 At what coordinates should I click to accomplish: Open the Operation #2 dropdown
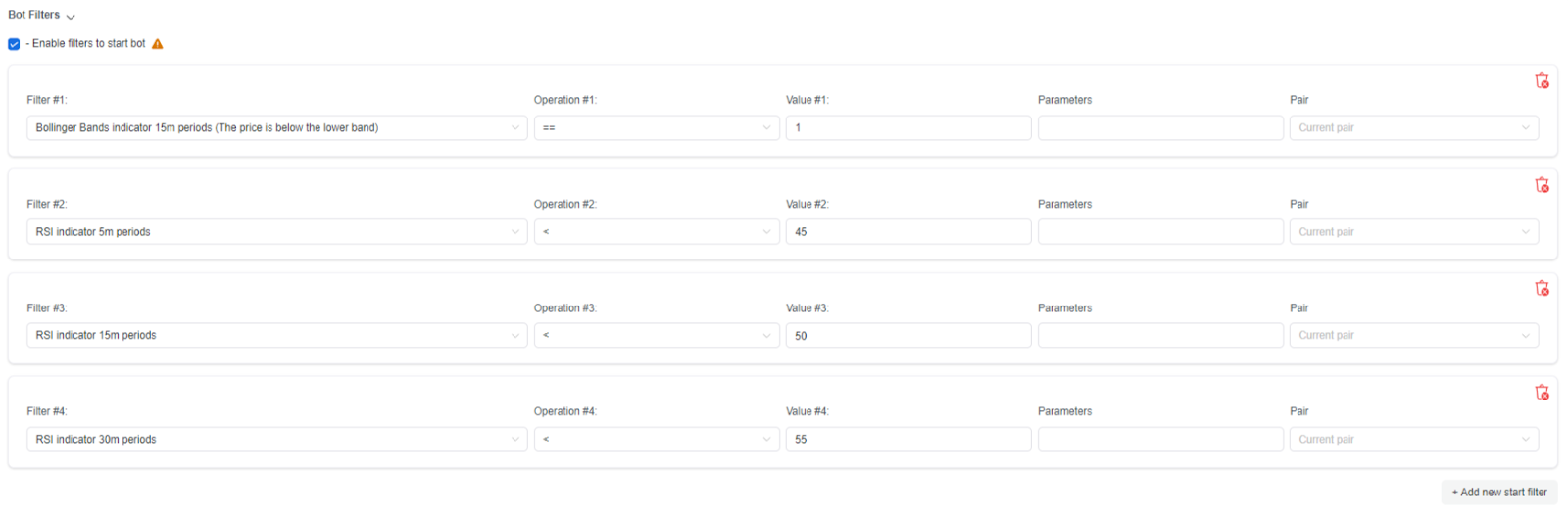point(656,232)
